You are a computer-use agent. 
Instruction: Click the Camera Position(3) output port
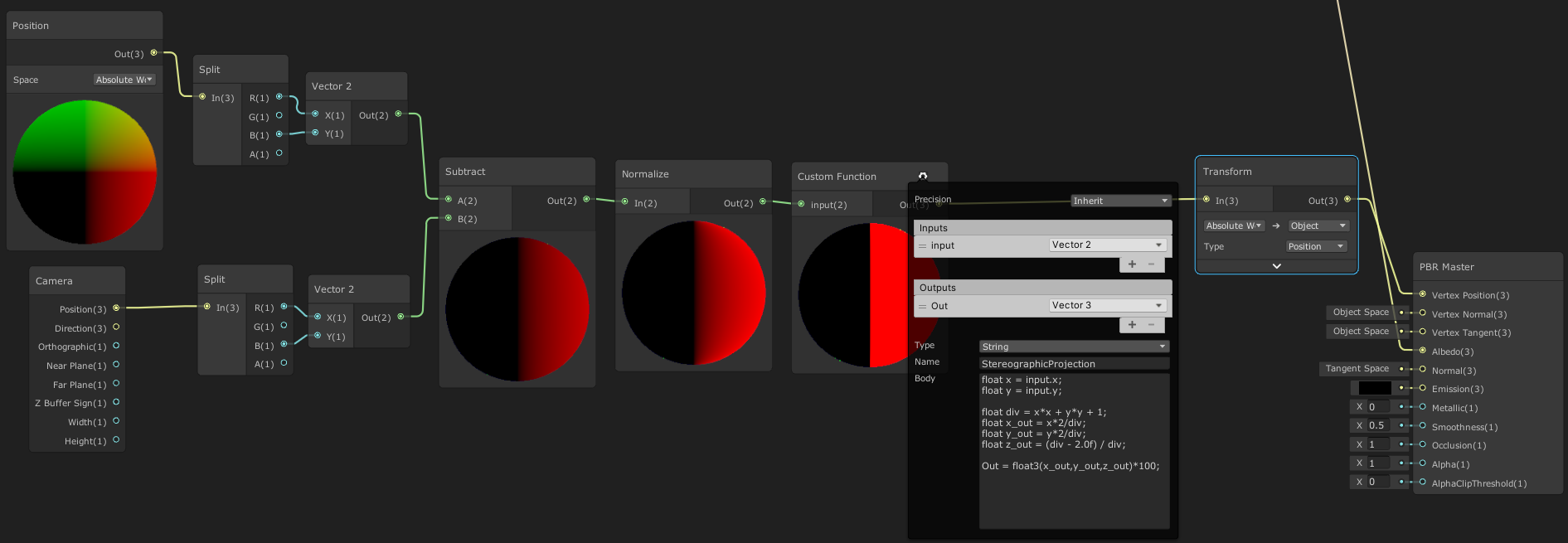116,308
